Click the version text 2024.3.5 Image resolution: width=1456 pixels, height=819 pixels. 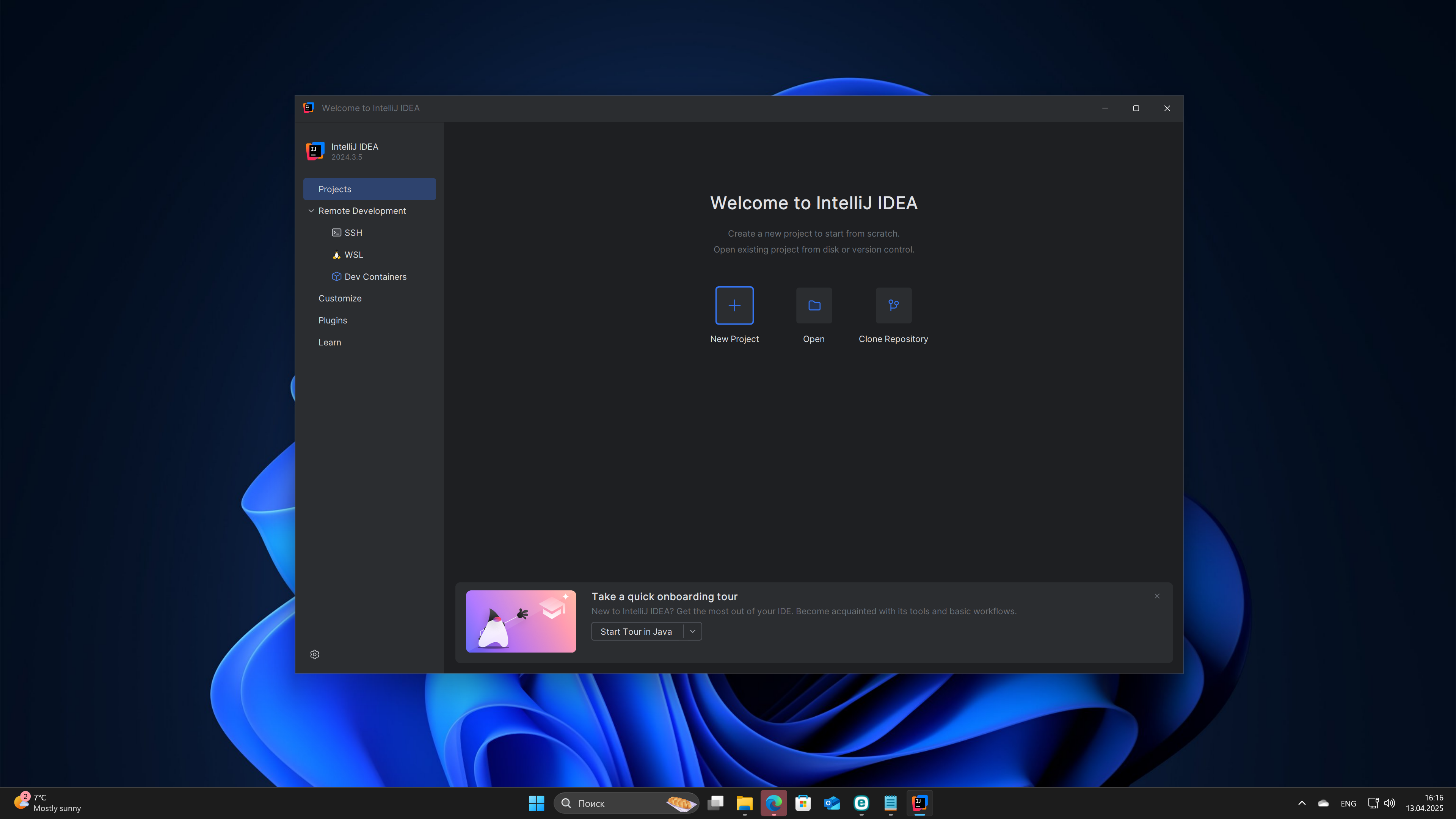(x=347, y=157)
